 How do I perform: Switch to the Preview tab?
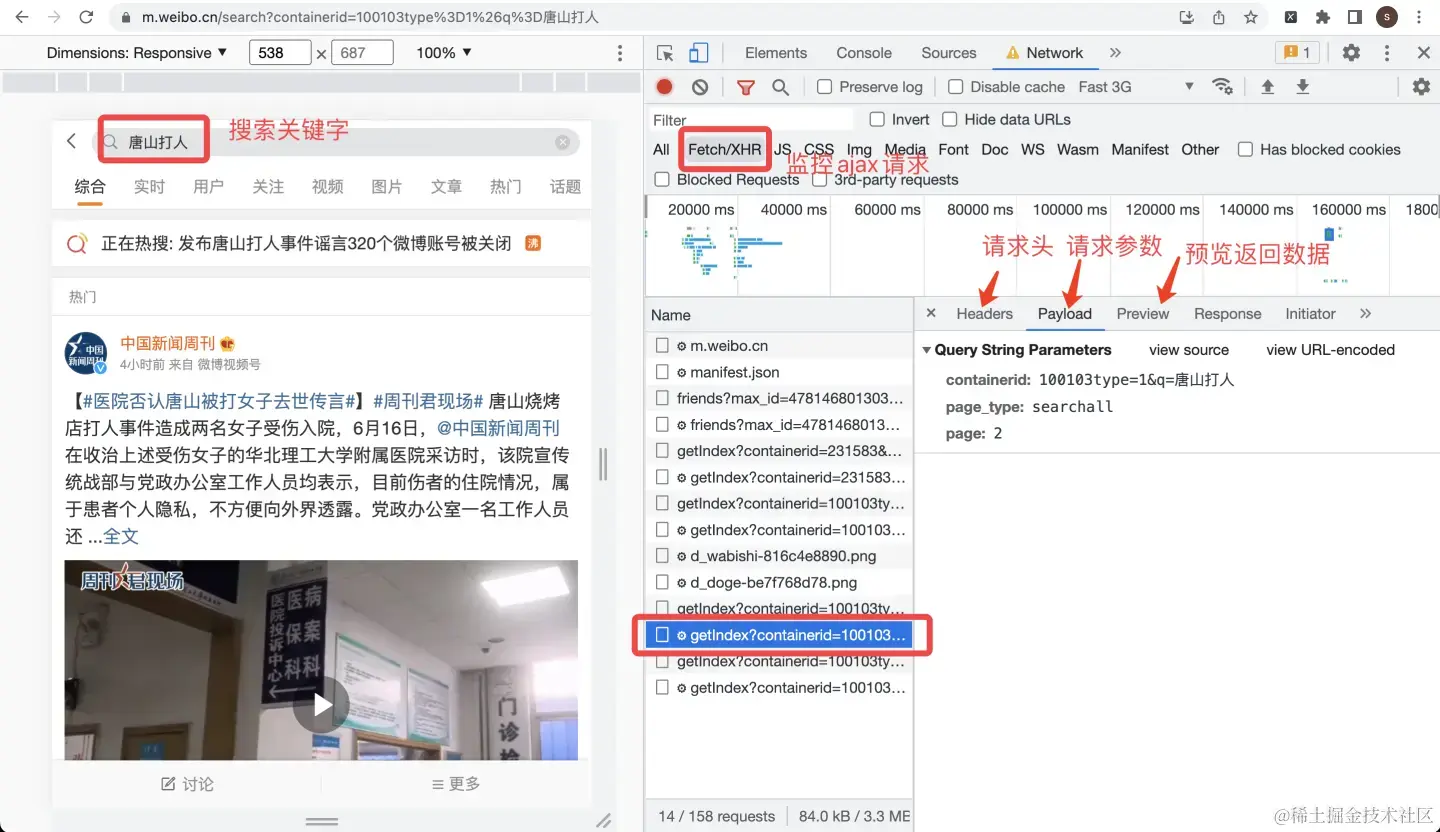pyautogui.click(x=1142, y=313)
